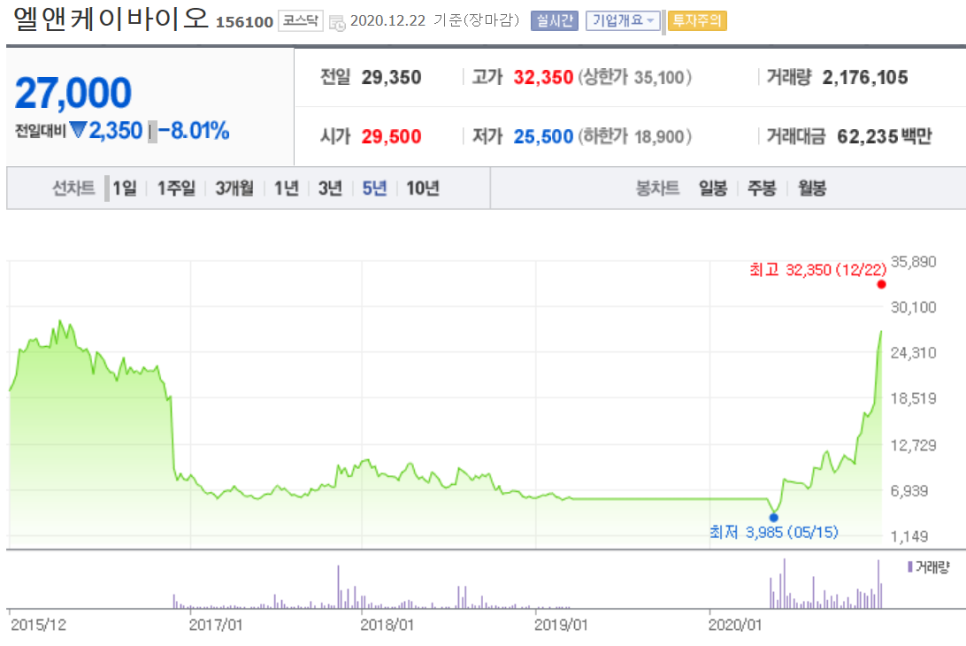Click the 저가 value 25,500
This screenshot has height=646, width=966.
click(543, 136)
